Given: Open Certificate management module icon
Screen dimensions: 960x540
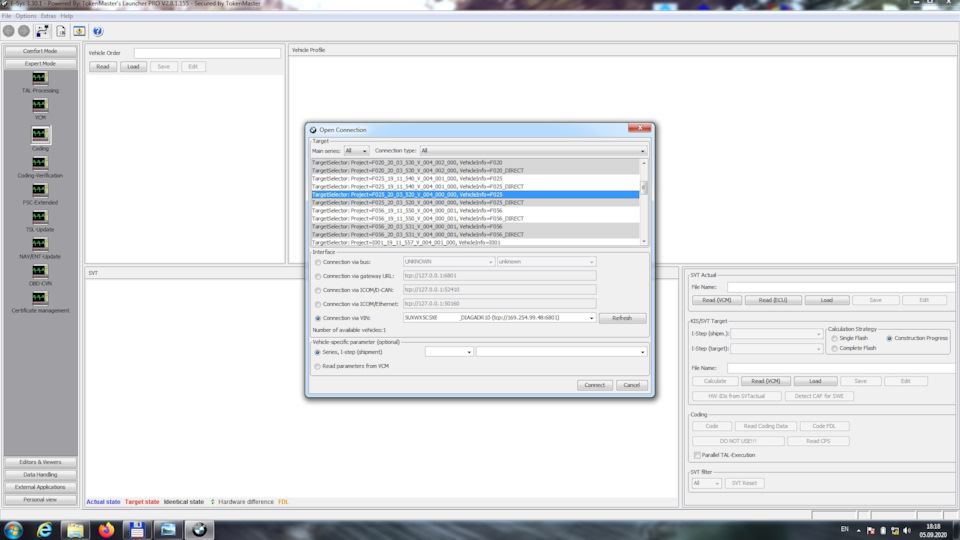Looking at the screenshot, I should (x=40, y=298).
